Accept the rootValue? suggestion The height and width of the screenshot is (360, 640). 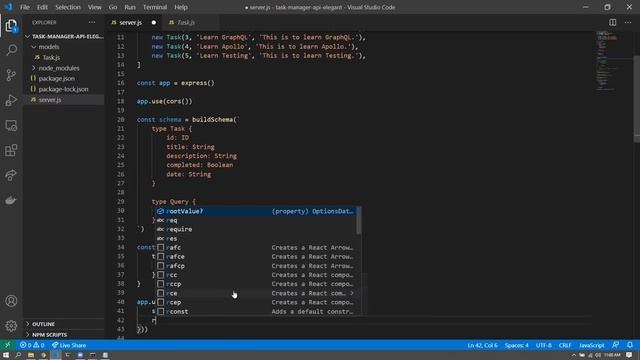click(256, 211)
